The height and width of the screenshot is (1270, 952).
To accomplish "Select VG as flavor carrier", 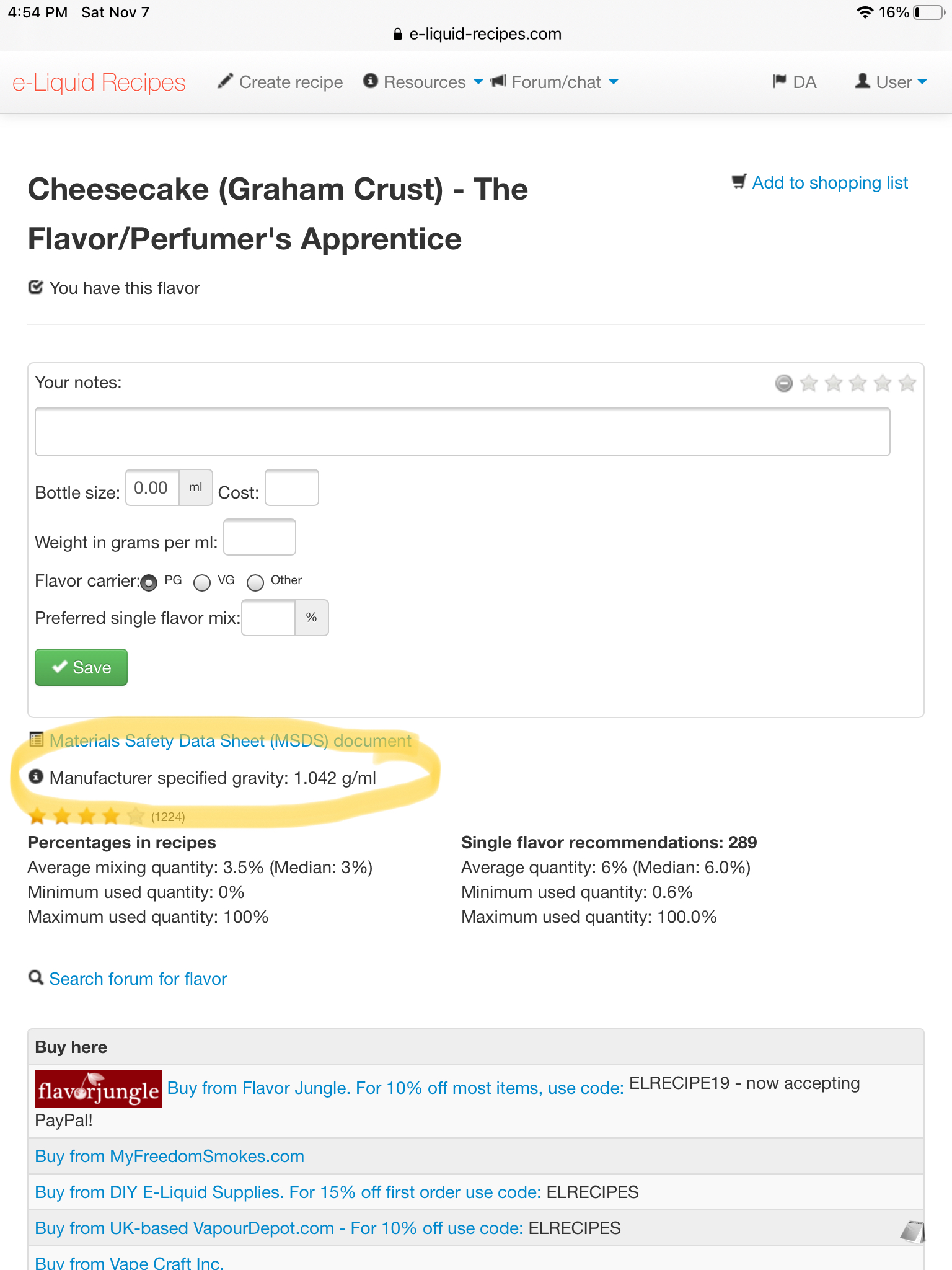I will pos(202,583).
